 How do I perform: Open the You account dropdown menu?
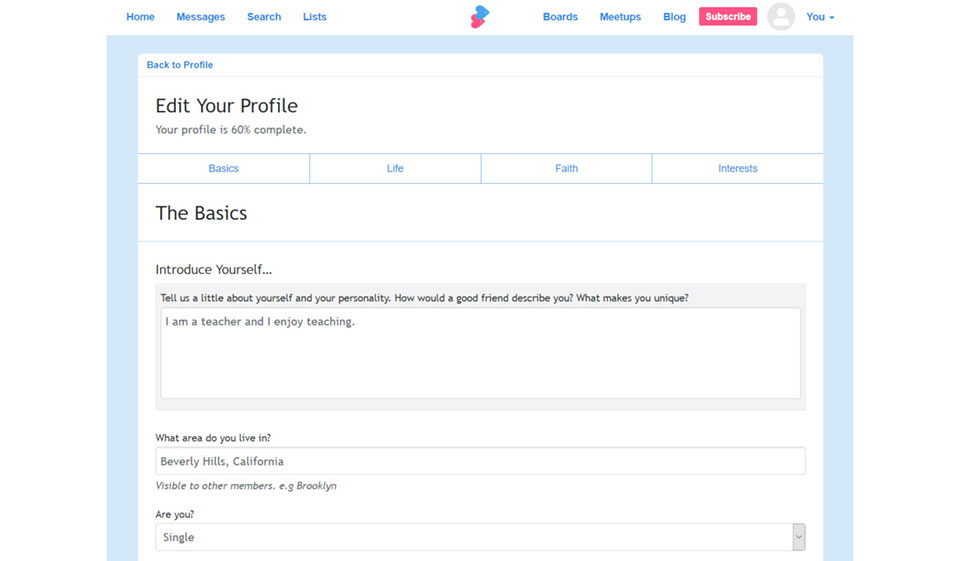point(820,17)
